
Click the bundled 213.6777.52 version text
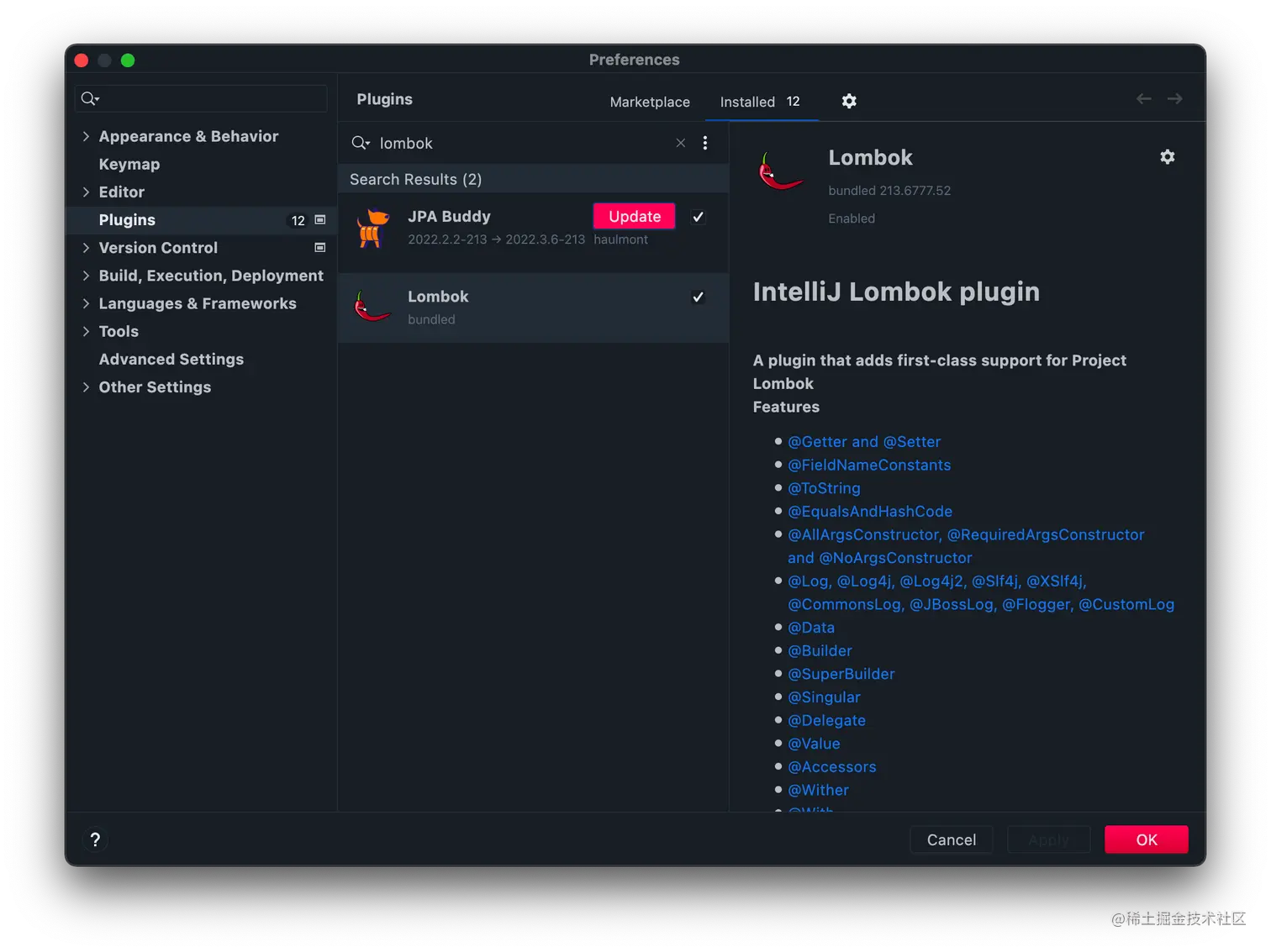[889, 191]
